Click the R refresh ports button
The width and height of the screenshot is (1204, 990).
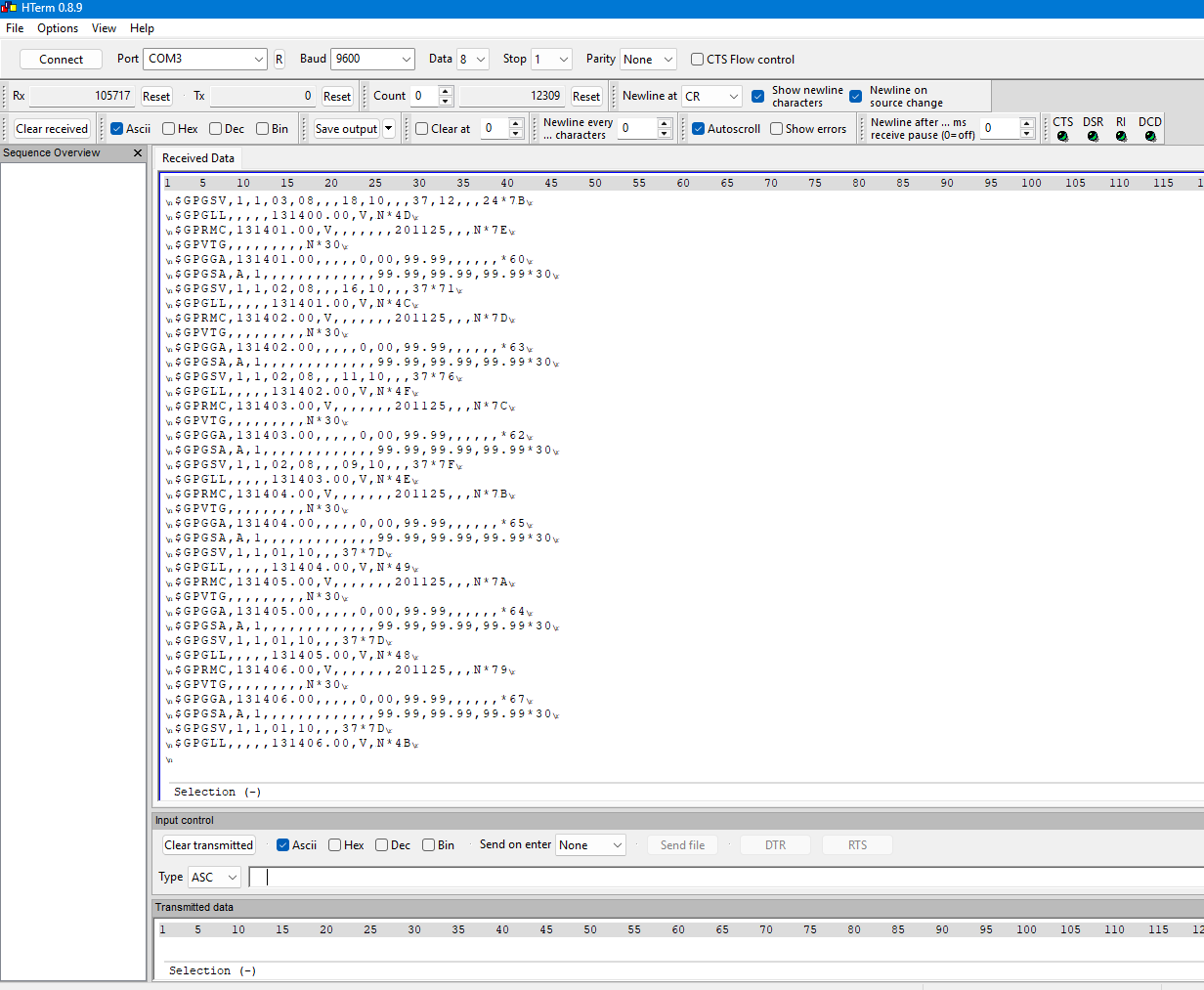click(x=279, y=60)
